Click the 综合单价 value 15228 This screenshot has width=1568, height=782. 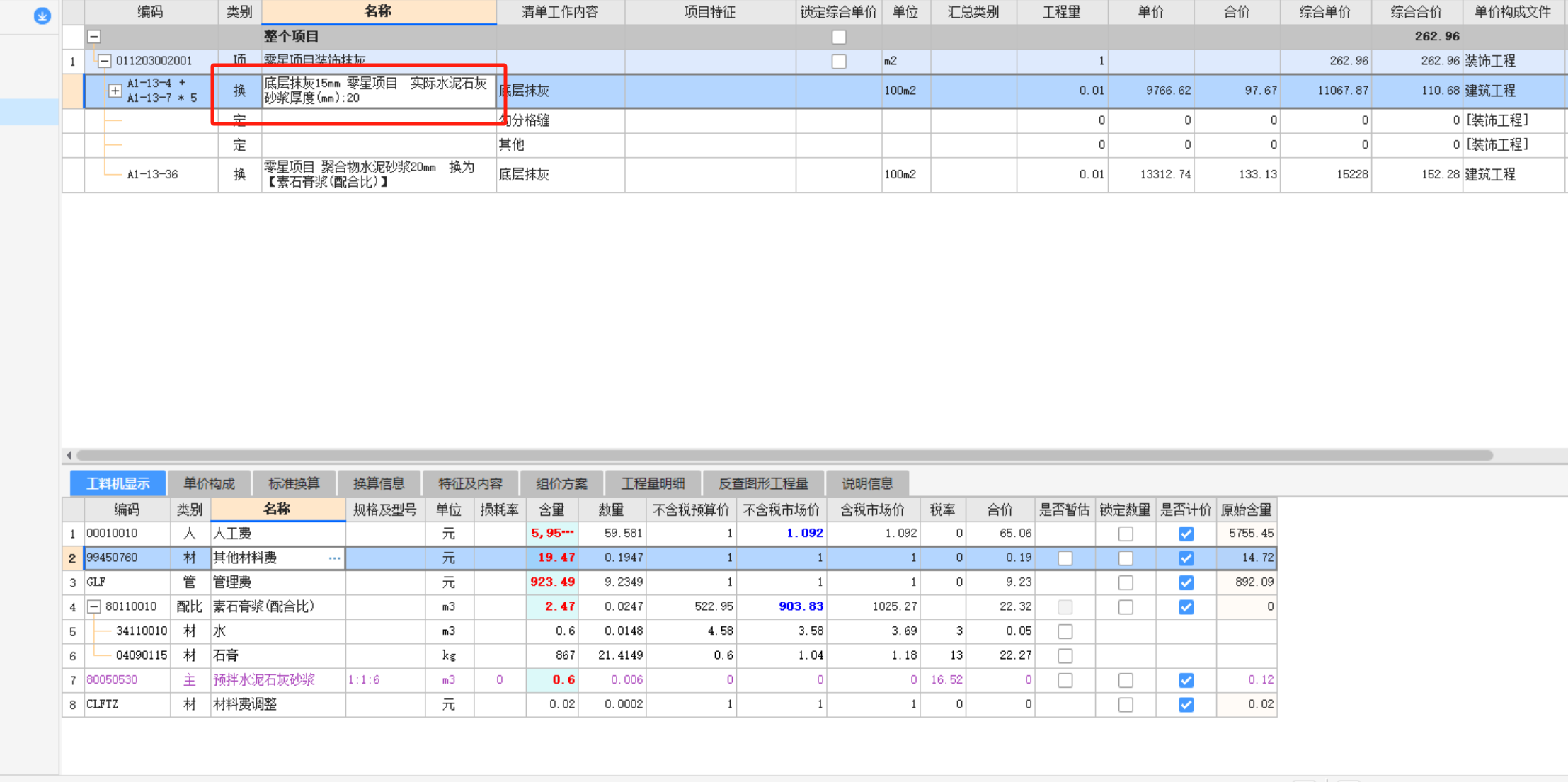pos(1326,175)
